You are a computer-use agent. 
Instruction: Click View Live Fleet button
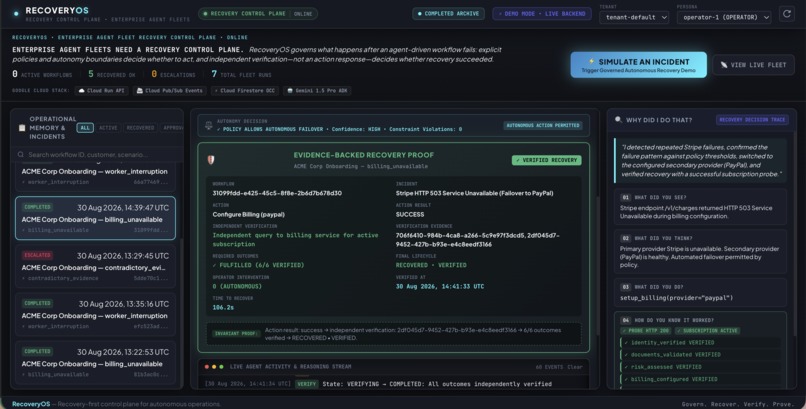(x=753, y=65)
